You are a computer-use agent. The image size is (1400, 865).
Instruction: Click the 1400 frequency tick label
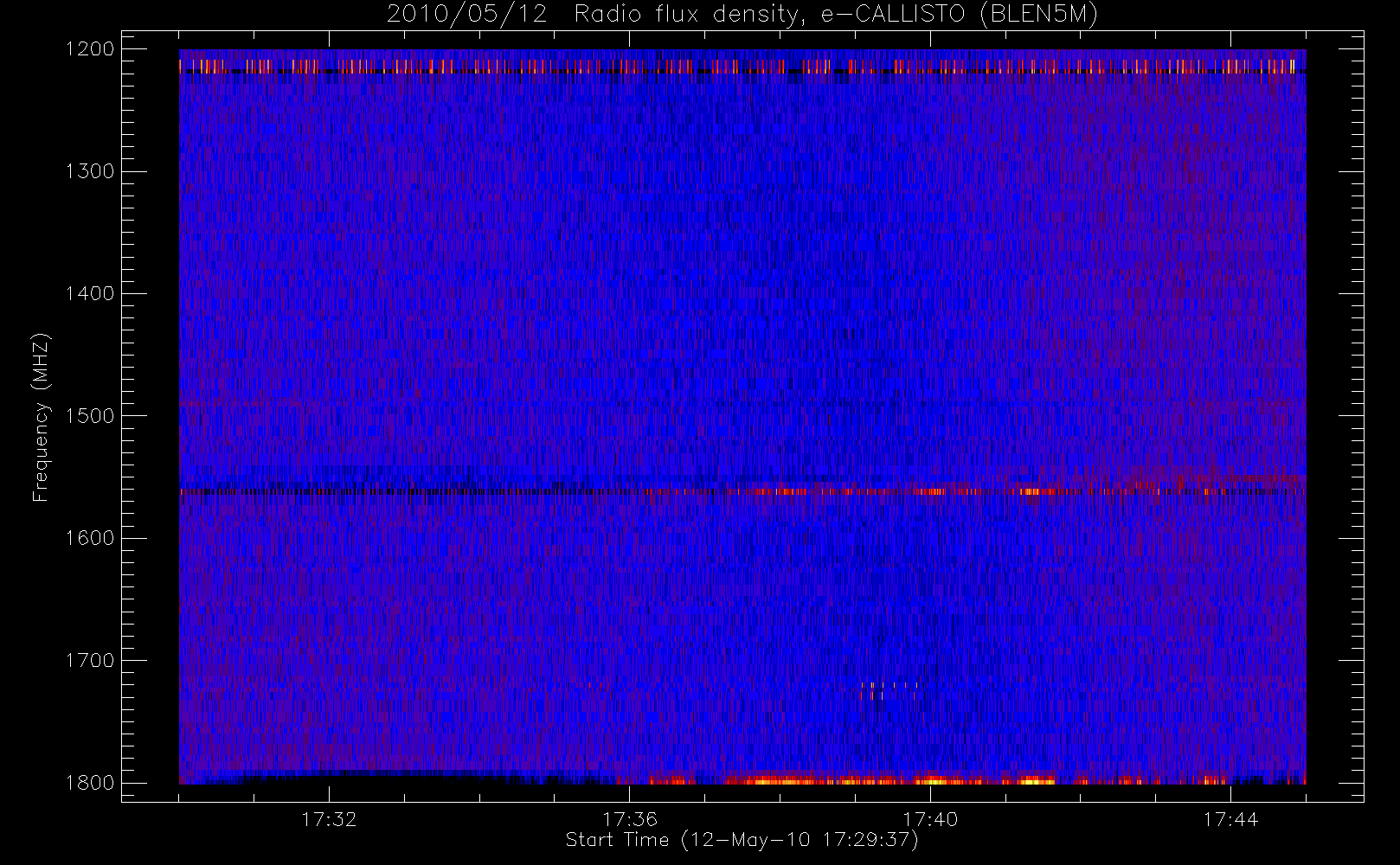(x=90, y=294)
